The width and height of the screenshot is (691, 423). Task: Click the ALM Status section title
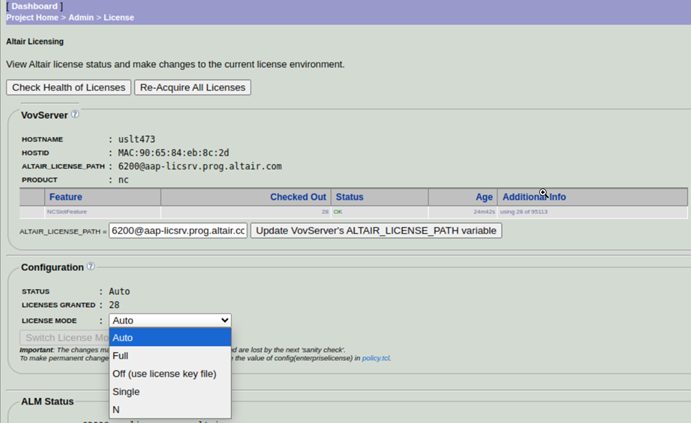pyautogui.click(x=48, y=401)
